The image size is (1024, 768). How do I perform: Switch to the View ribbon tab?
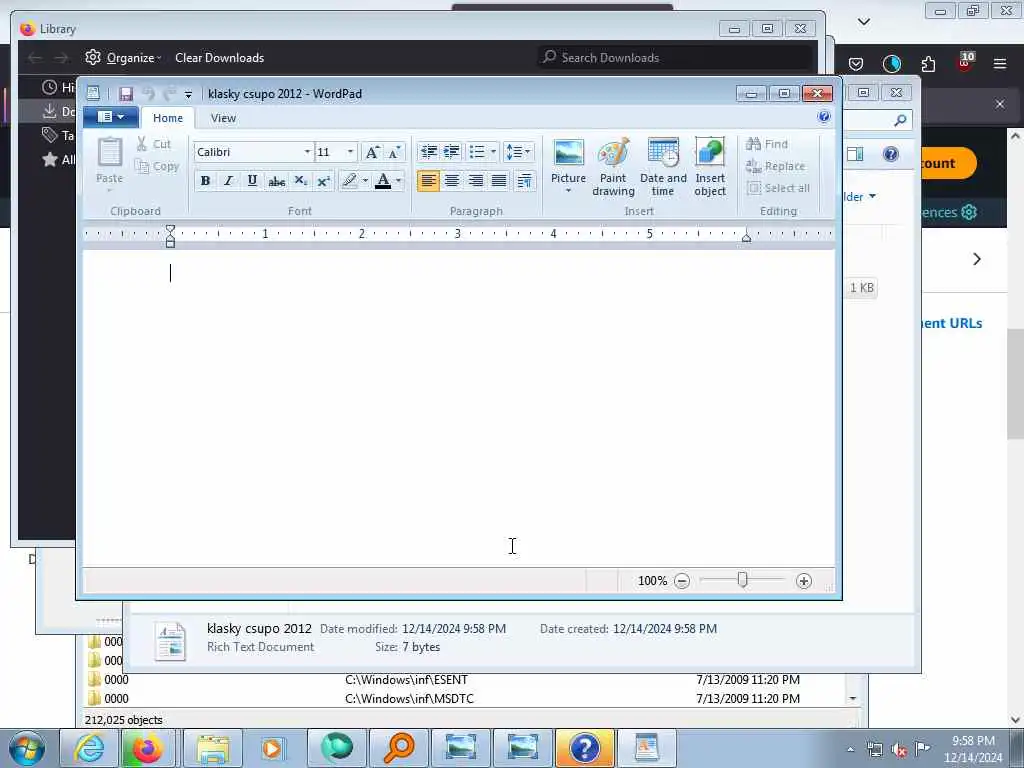[x=223, y=118]
